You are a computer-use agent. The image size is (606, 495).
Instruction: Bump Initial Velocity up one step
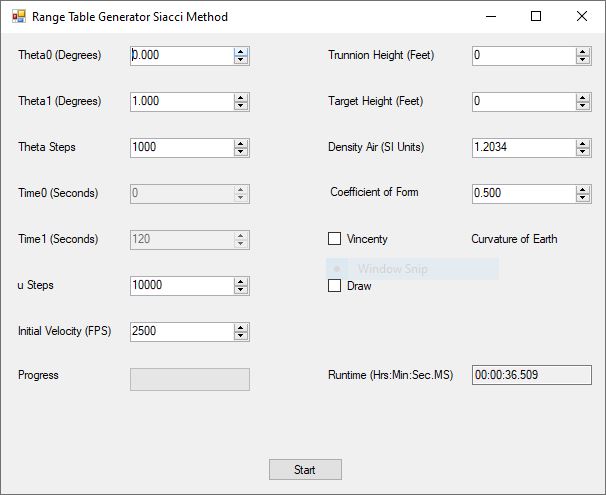[241, 328]
